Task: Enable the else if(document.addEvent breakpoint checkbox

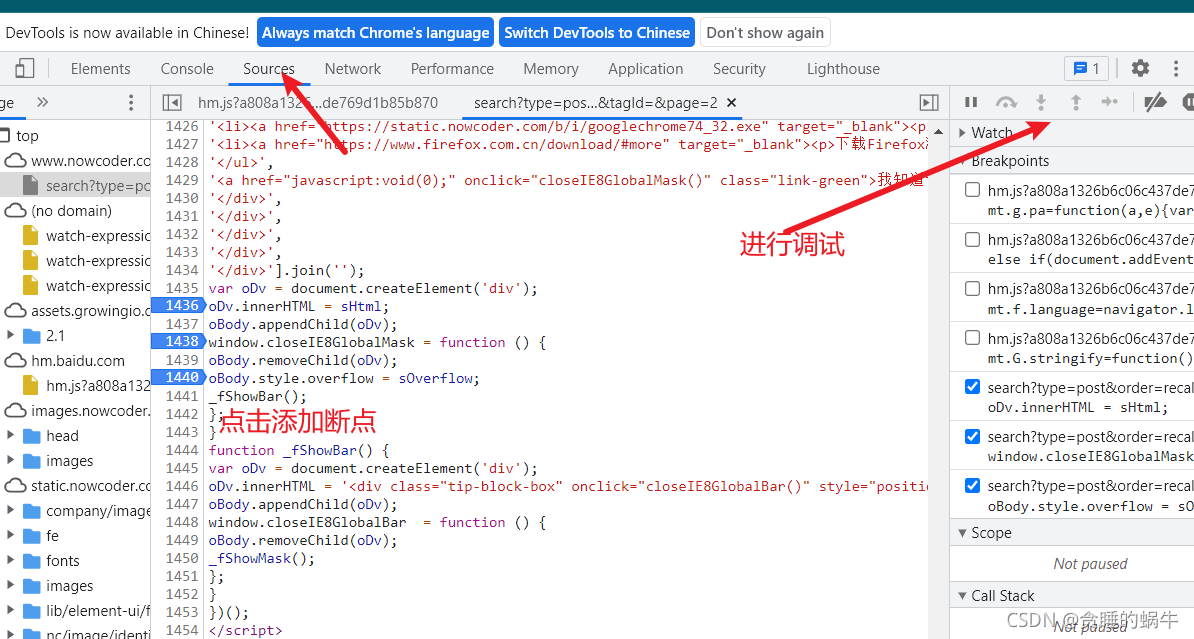Action: [x=972, y=239]
